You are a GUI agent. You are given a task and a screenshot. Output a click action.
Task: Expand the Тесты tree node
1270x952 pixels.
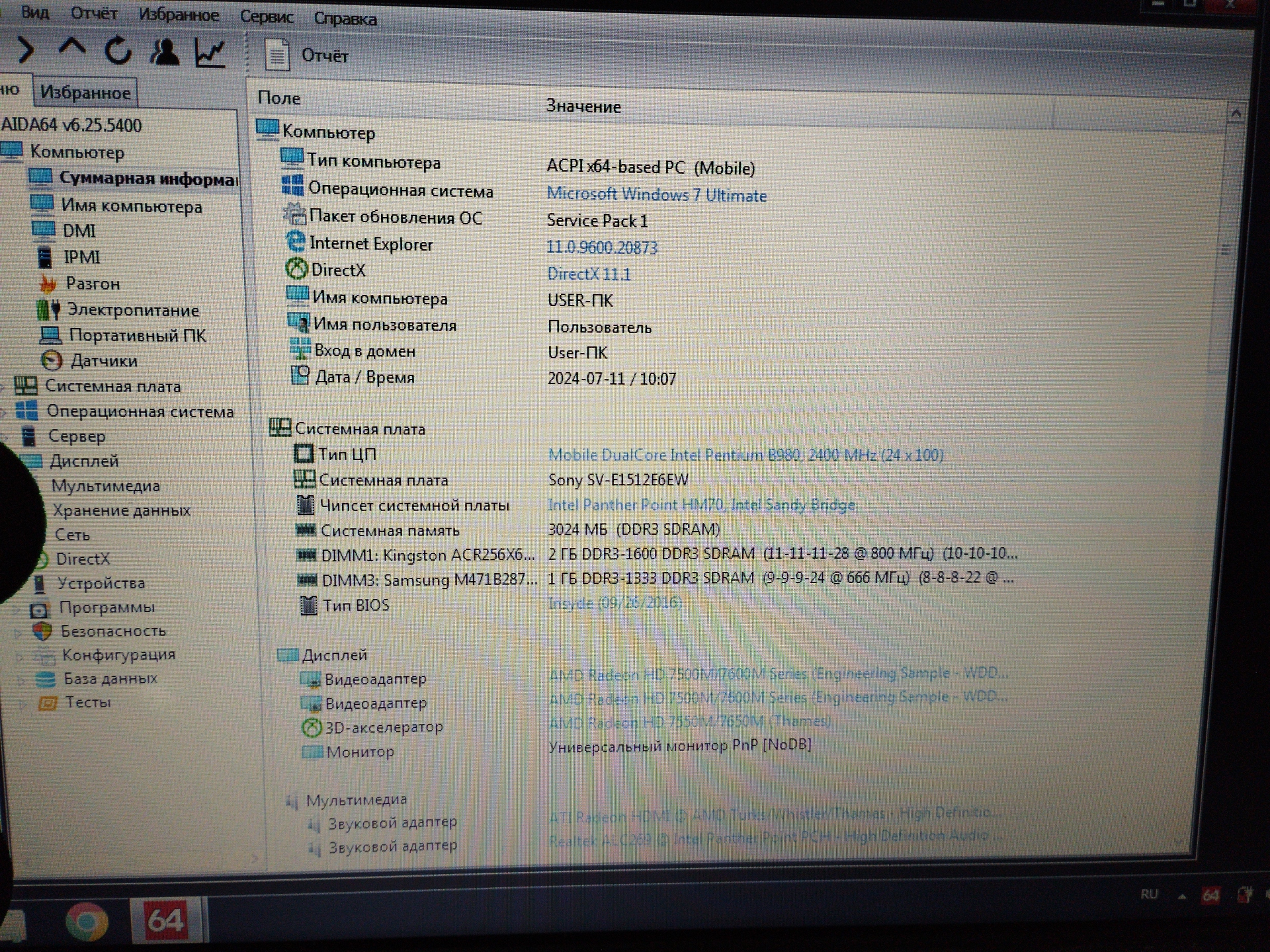pyautogui.click(x=23, y=703)
